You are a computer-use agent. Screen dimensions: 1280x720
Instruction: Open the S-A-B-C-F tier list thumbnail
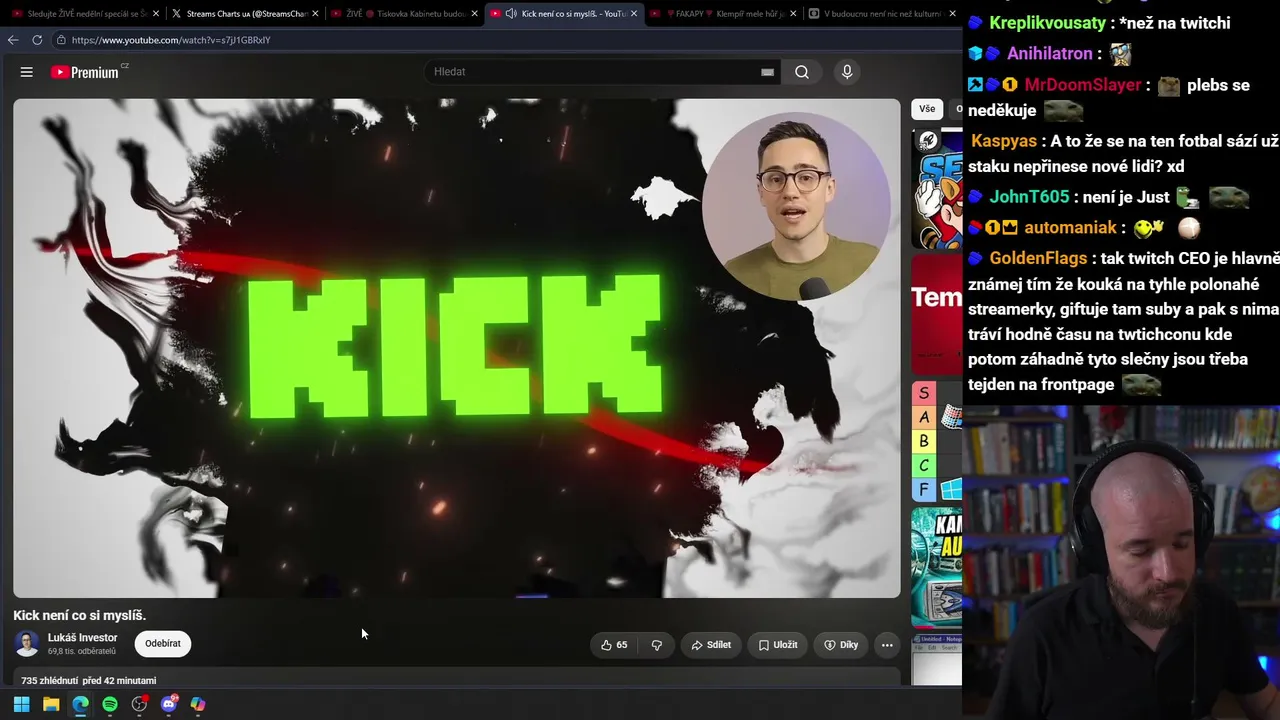[937, 441]
